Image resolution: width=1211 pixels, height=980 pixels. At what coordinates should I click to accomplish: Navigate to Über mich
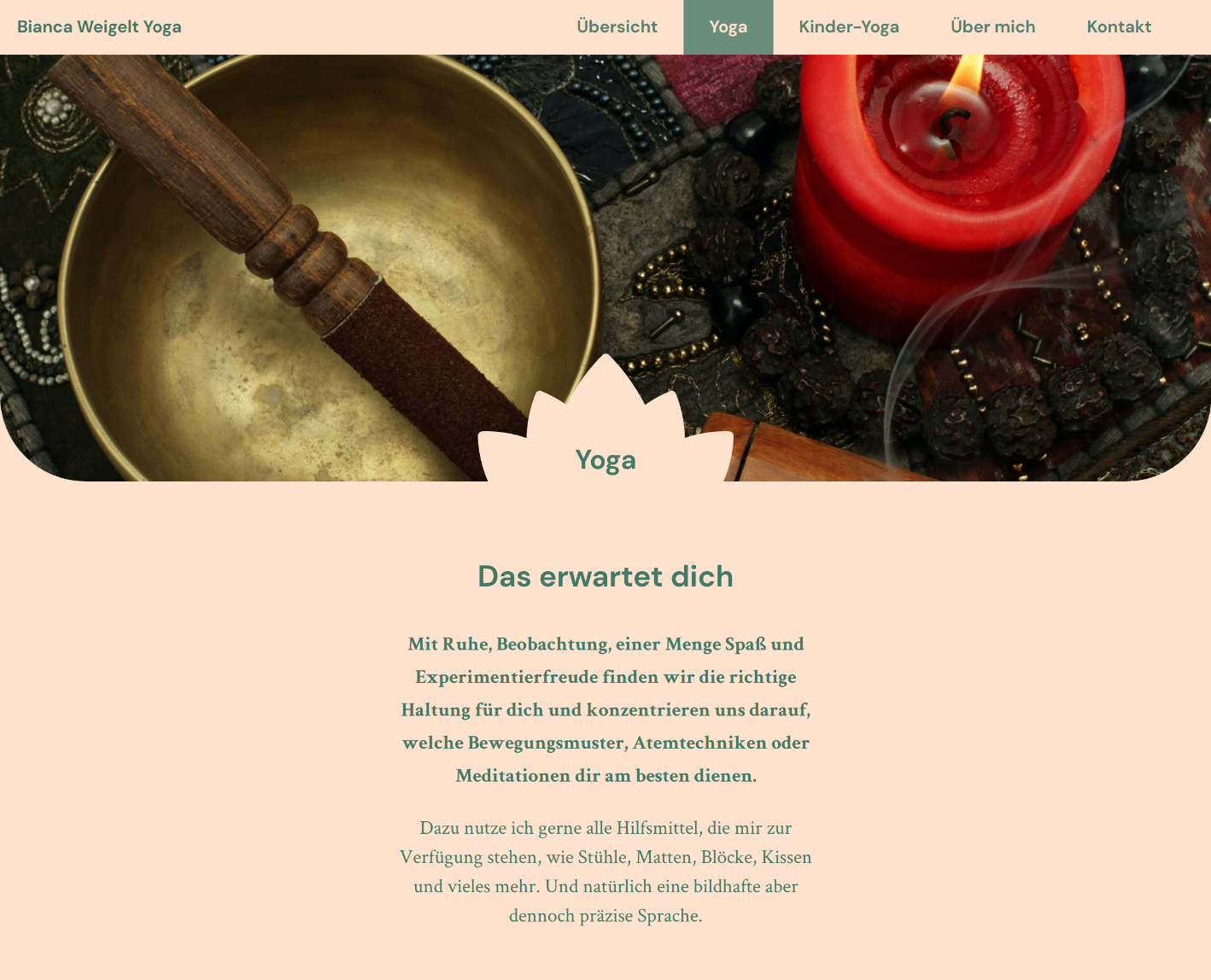pyautogui.click(x=993, y=26)
